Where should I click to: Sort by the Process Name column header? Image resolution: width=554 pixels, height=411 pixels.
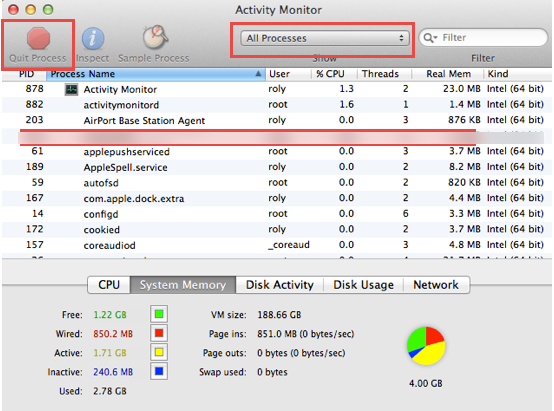tap(156, 74)
